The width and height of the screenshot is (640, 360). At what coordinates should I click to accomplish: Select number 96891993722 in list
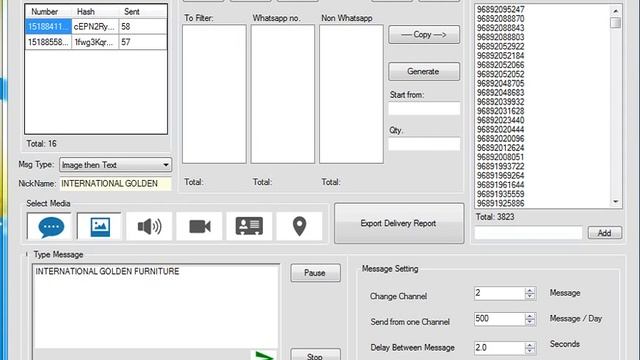point(500,166)
